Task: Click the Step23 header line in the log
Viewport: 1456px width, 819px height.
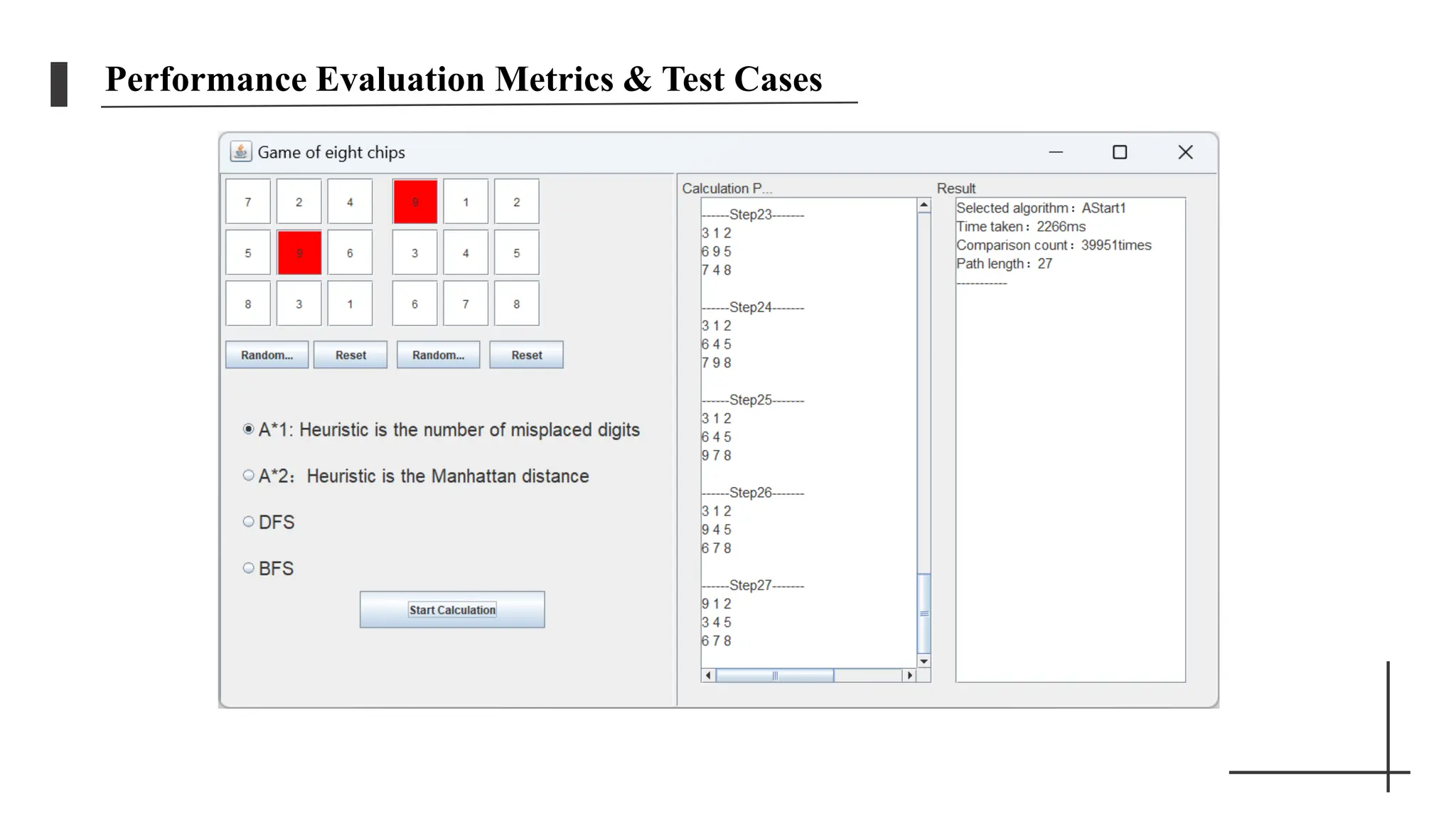Action: coord(752,215)
